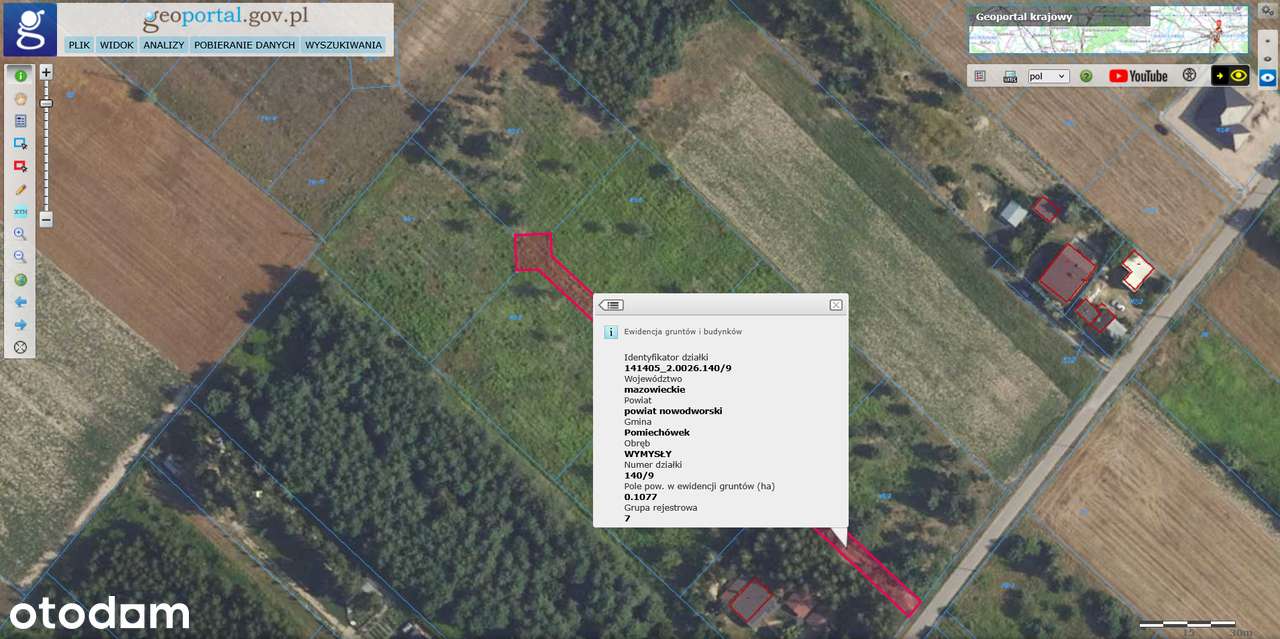The width and height of the screenshot is (1280, 639).
Task: Open the WIDOK menu
Action: tap(117, 45)
